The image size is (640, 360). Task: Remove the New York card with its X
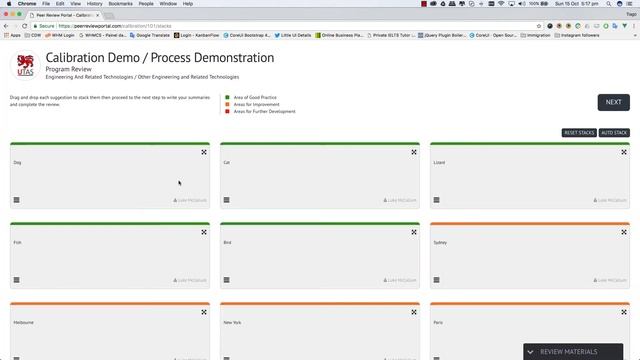(x=414, y=312)
